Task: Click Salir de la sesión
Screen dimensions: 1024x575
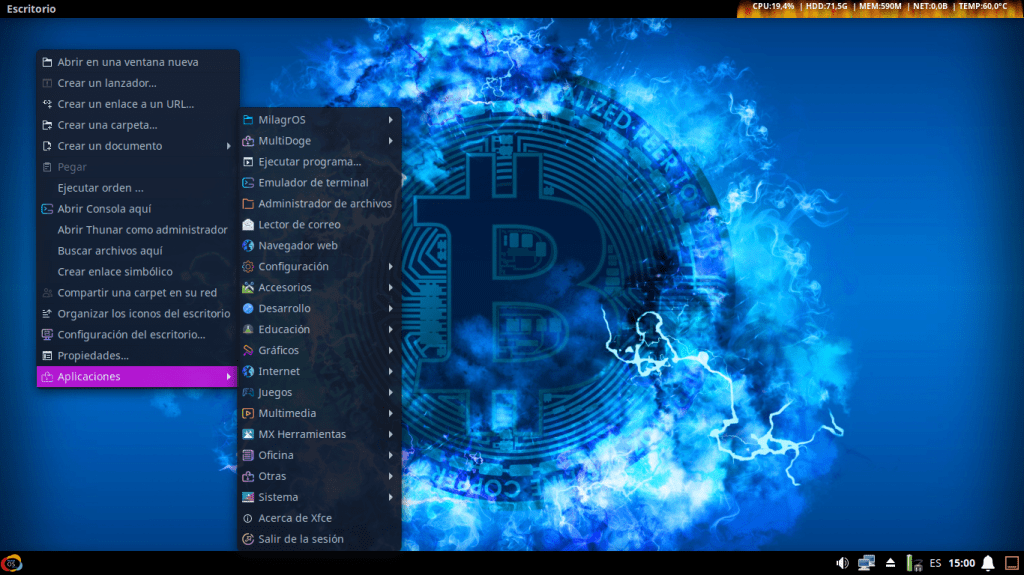Action: click(300, 540)
